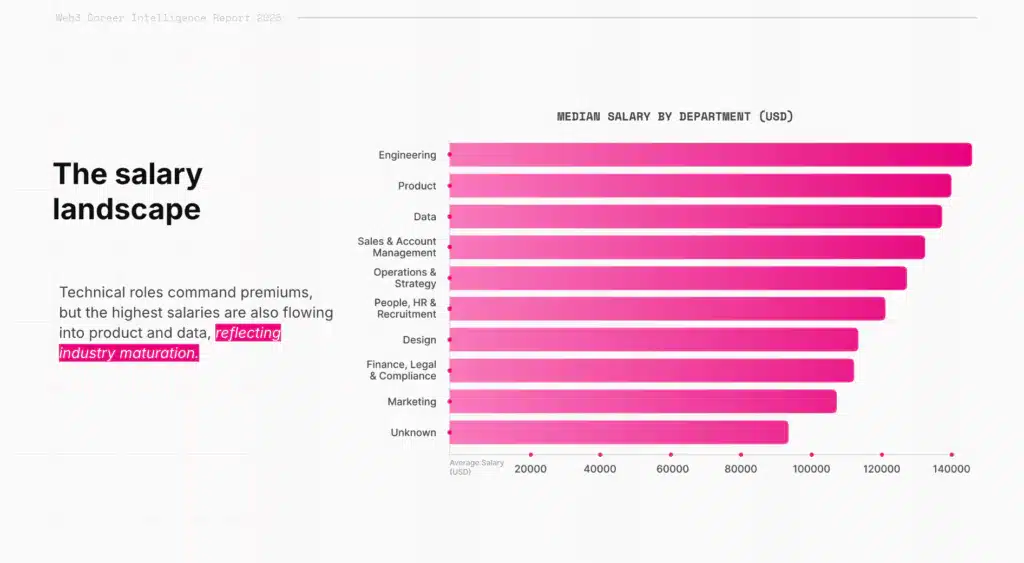Click the "Unknown" category label text
Screen dimensions: 1024x563
click(413, 433)
